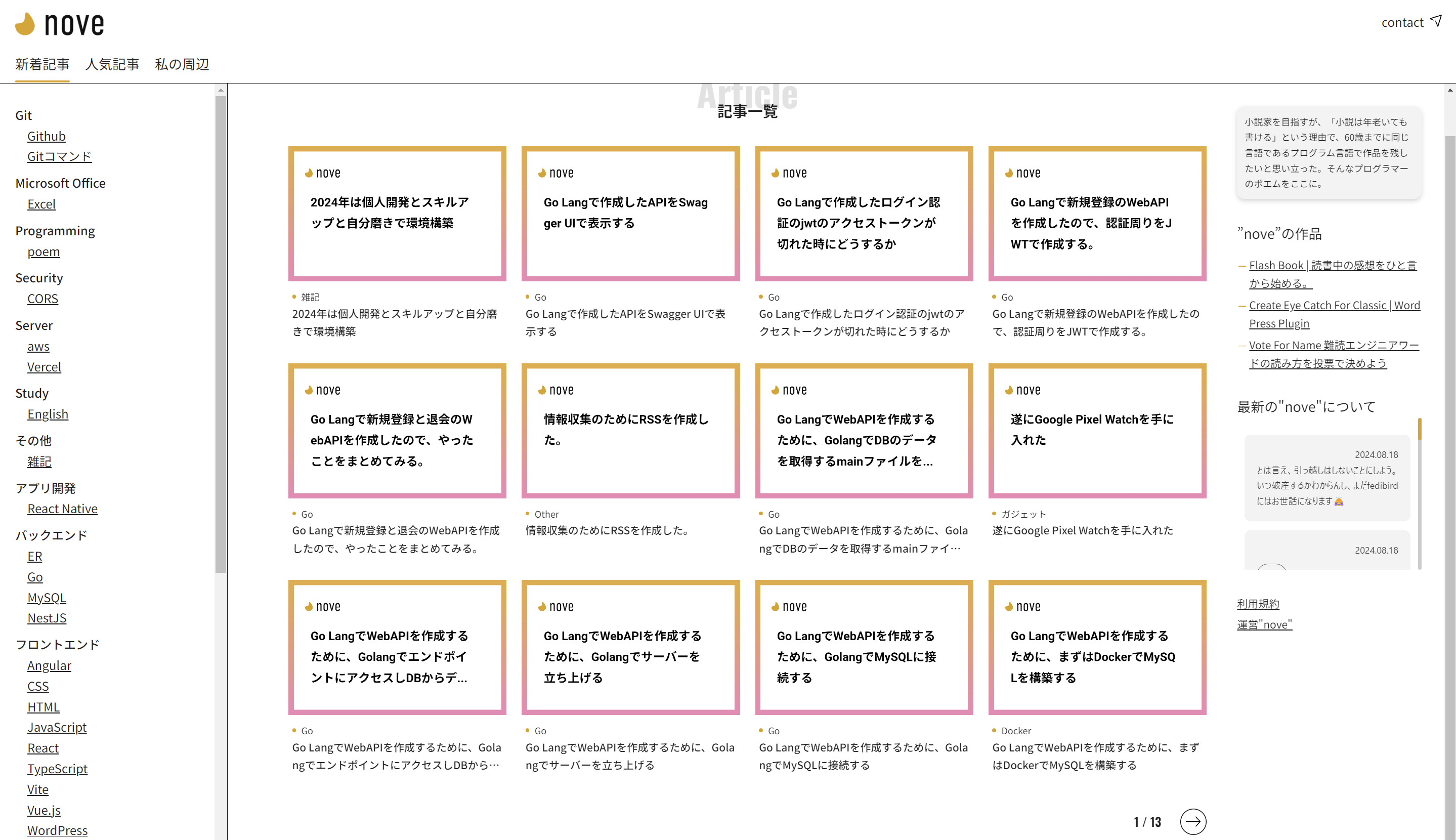Open article card about Swagger UI
The image size is (1456, 840).
[630, 214]
